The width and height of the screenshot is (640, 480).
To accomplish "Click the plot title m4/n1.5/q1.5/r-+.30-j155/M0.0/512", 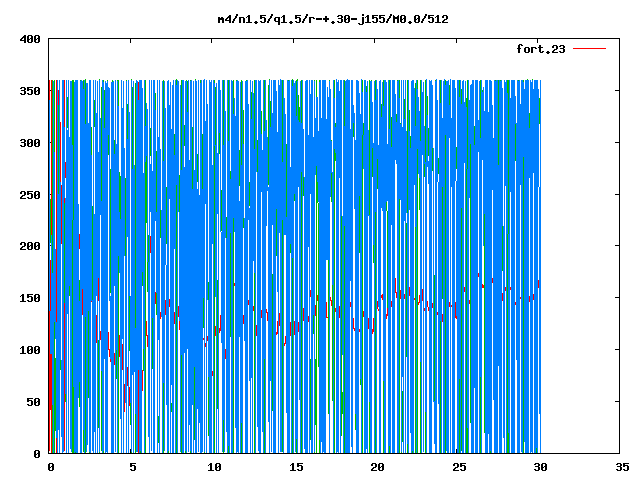I will point(333,19).
